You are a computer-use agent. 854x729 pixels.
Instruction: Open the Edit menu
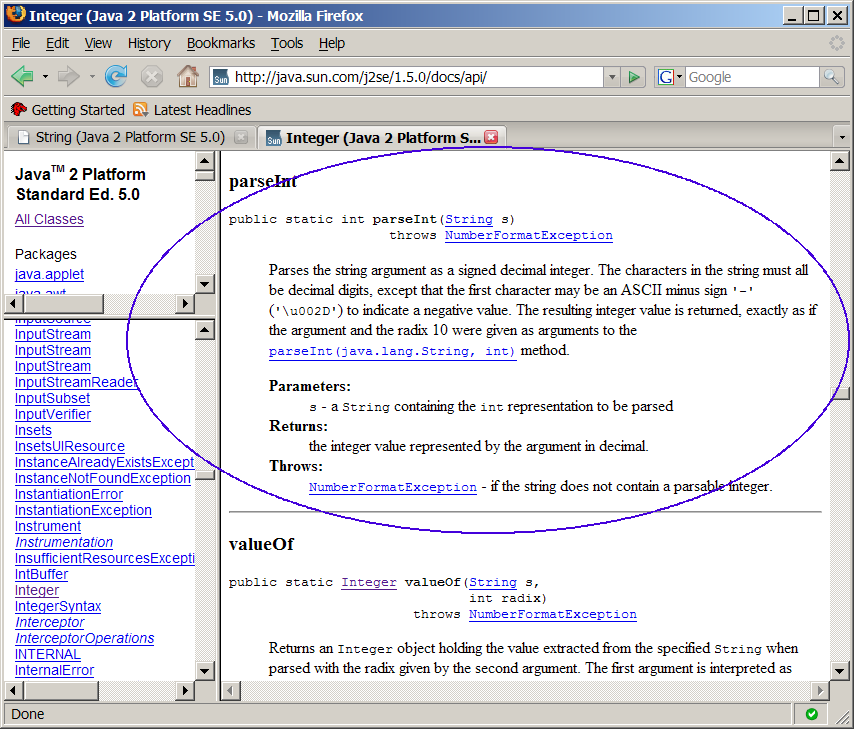57,43
